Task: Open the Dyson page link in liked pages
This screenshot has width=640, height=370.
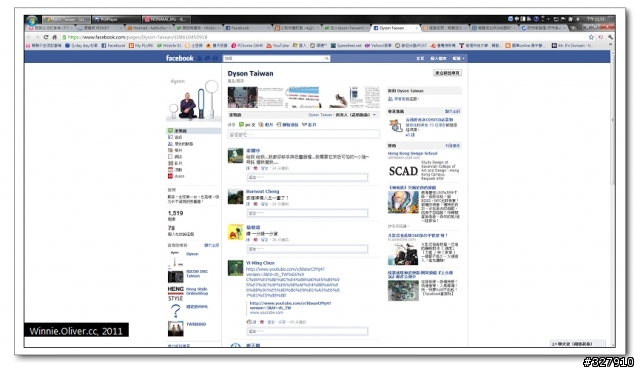Action: pyautogui.click(x=192, y=254)
